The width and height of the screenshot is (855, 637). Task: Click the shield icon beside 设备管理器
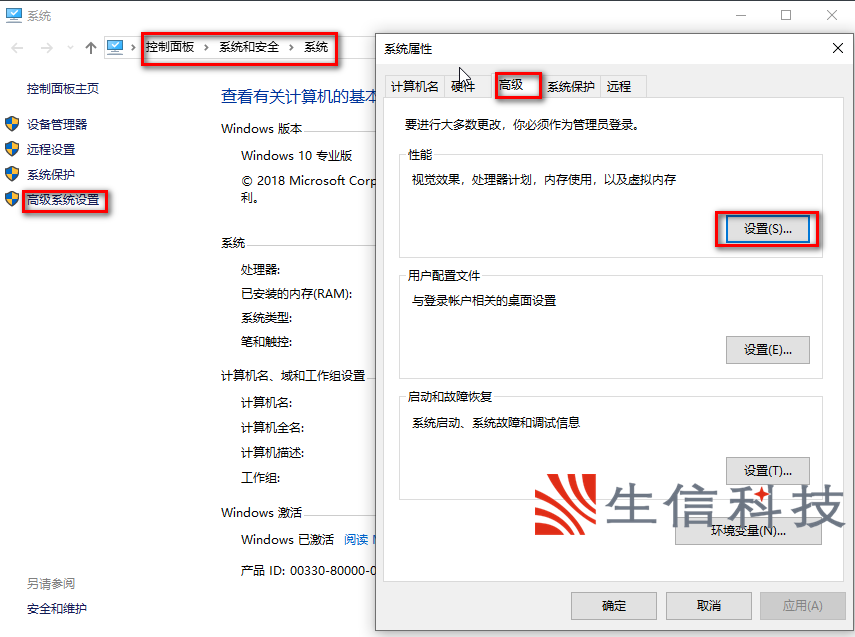point(12,124)
